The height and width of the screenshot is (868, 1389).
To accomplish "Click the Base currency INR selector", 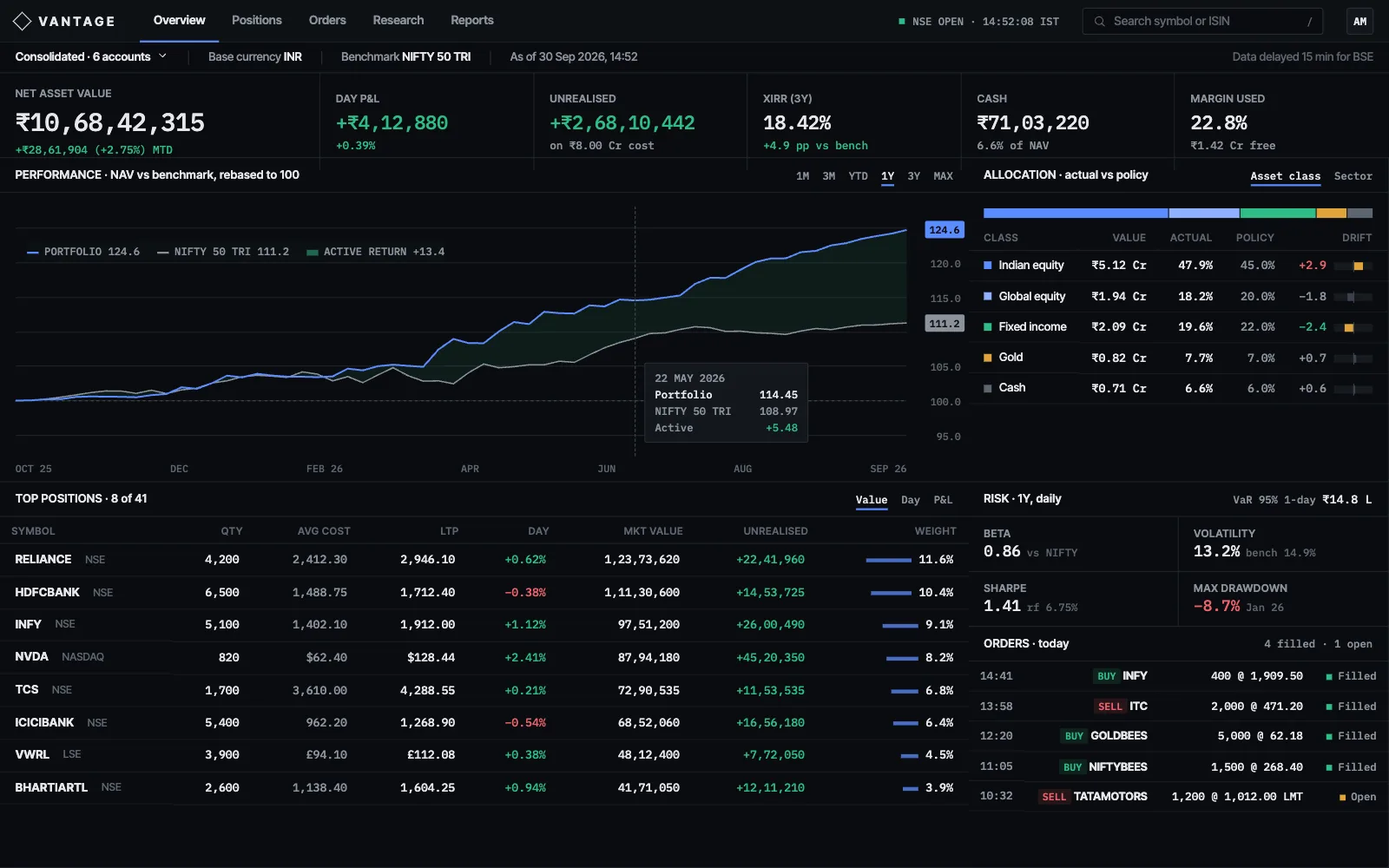I will coord(255,56).
